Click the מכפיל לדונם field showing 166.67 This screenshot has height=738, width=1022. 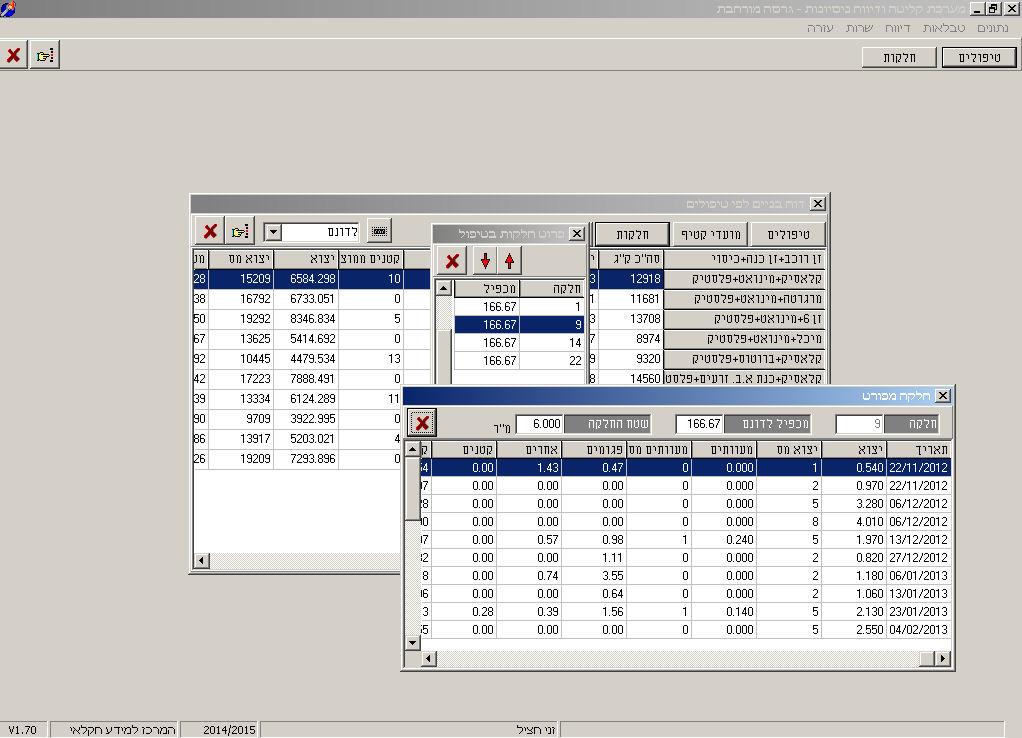click(x=700, y=424)
